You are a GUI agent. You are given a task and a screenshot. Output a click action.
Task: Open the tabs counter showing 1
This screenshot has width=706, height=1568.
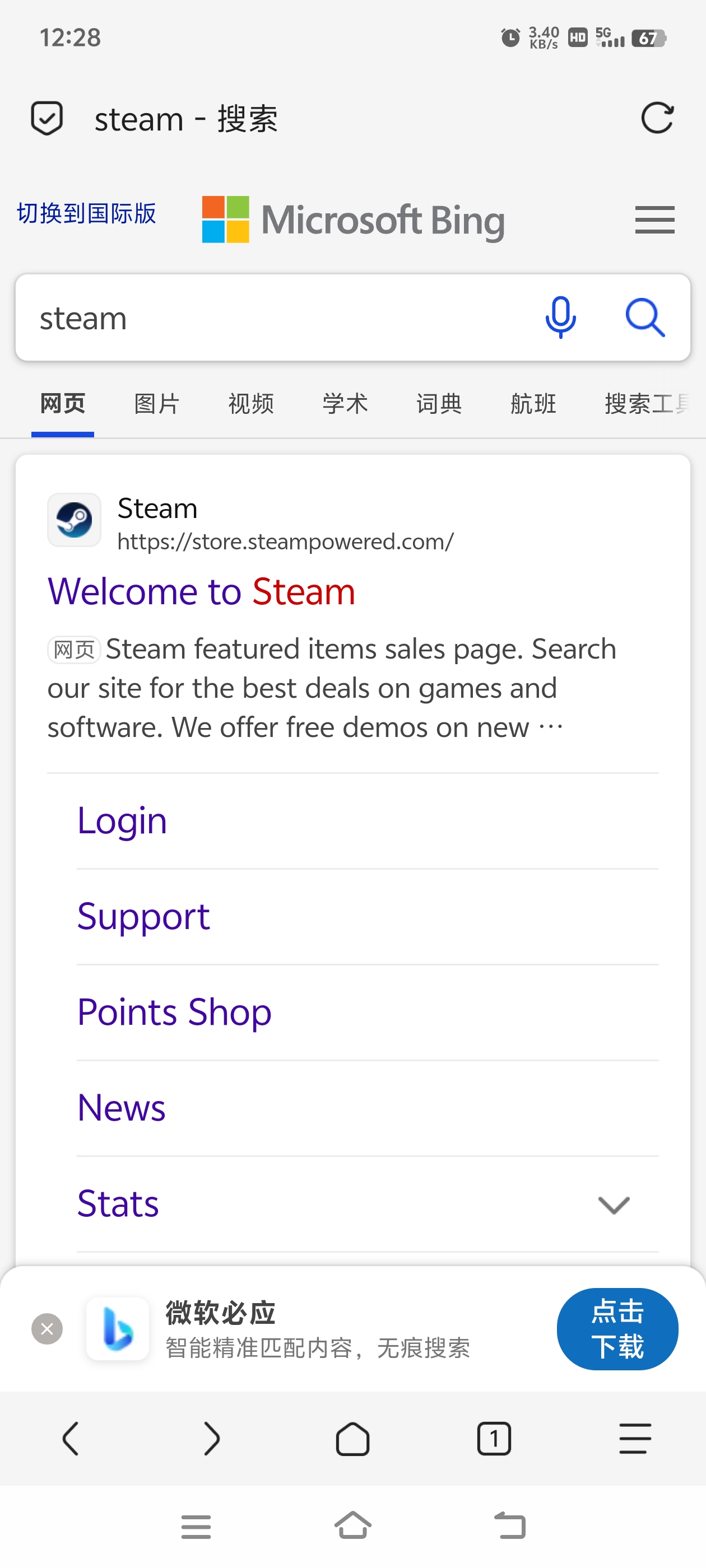[x=494, y=1438]
